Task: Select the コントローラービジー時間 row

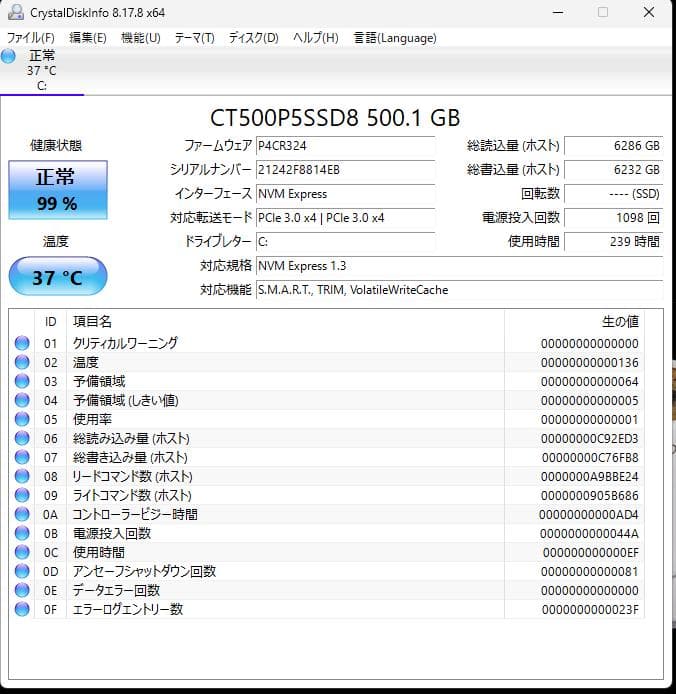Action: click(x=327, y=514)
